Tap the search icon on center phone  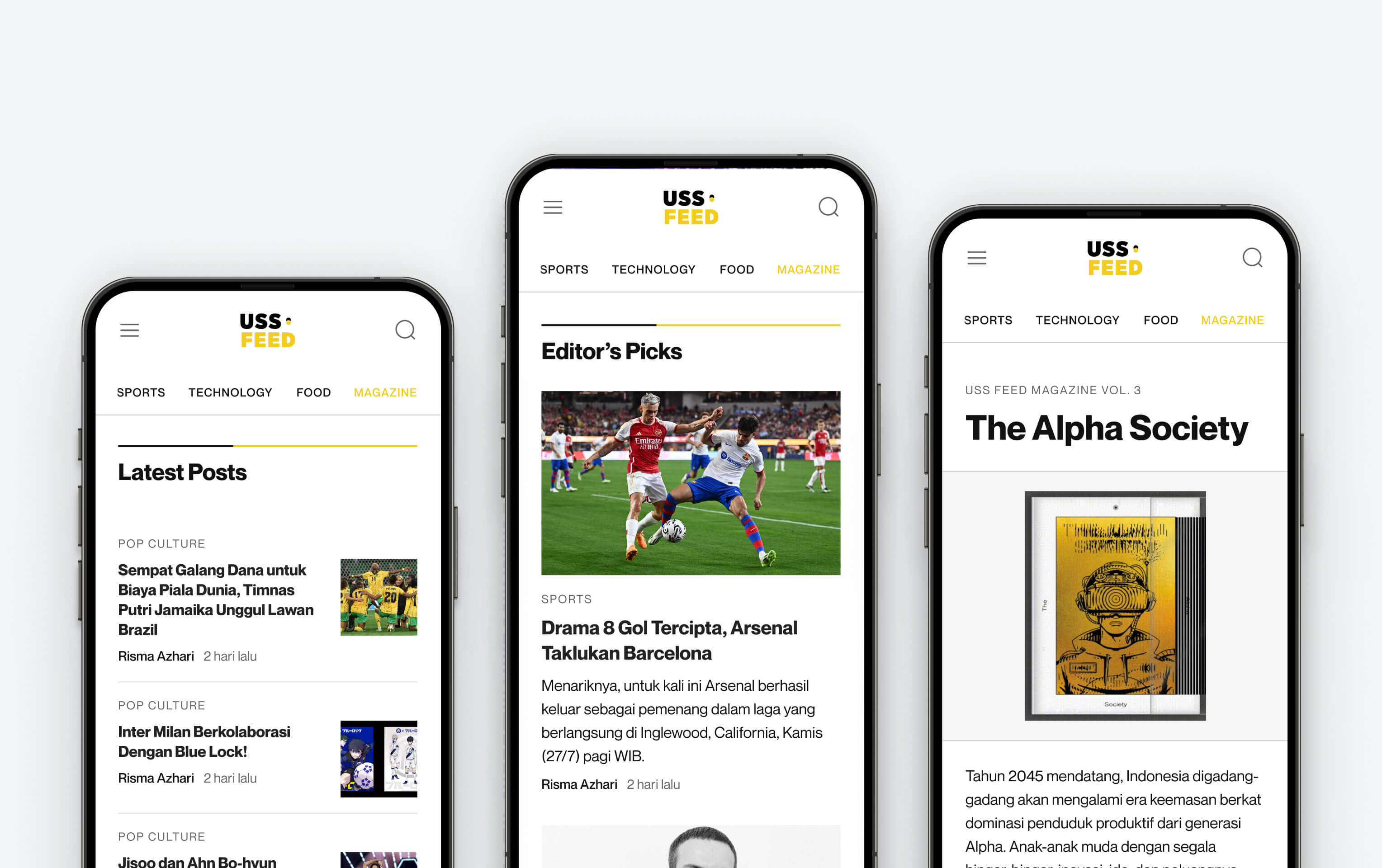[828, 206]
